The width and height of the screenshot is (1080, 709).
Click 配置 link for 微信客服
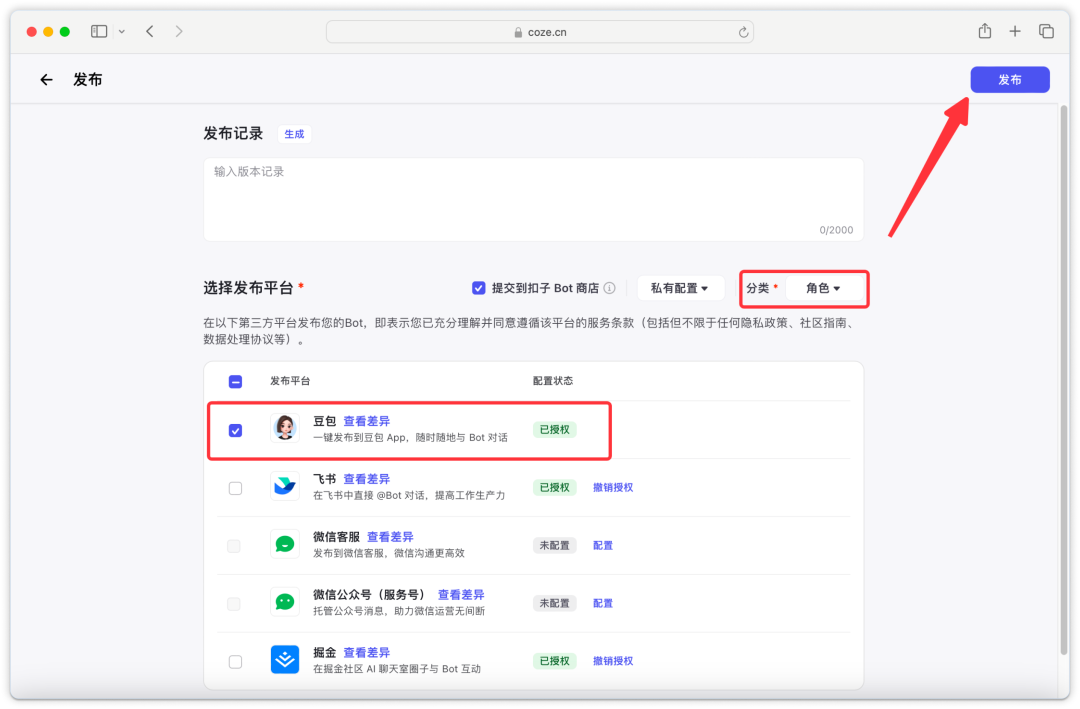(x=603, y=545)
